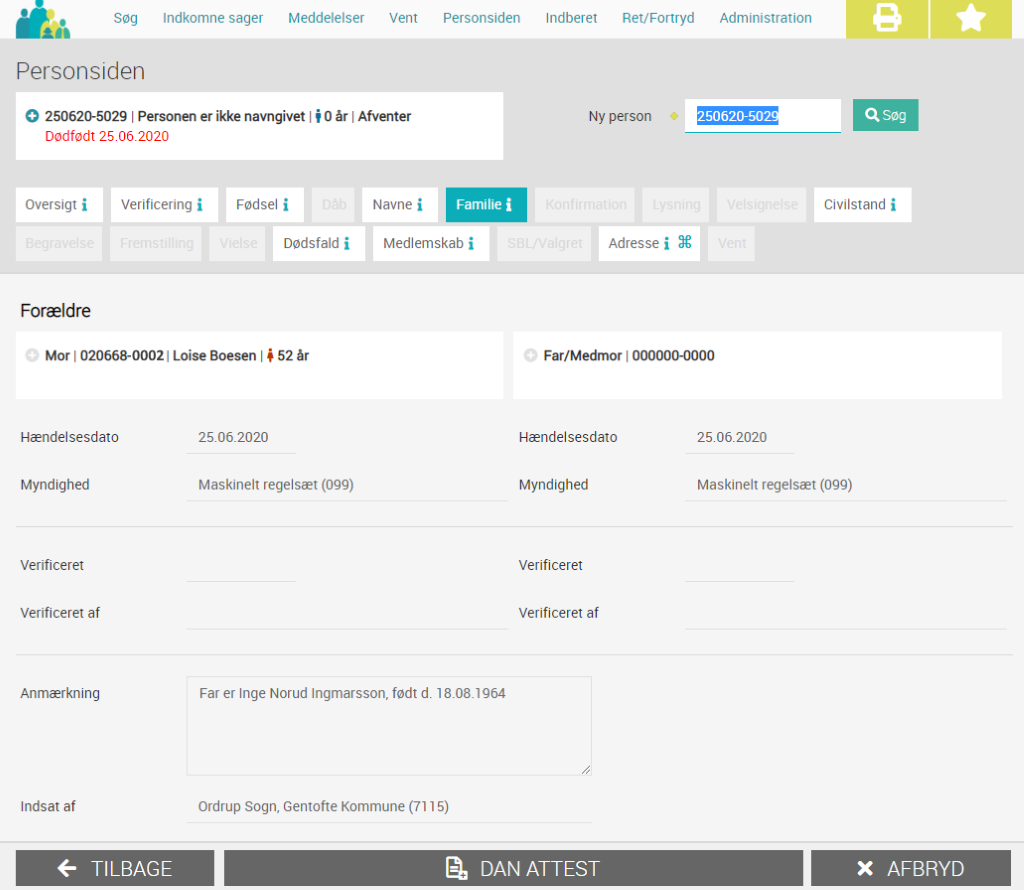Image resolution: width=1024 pixels, height=890 pixels.
Task: Expand person card 250620-5029 via plus icon
Action: (32, 116)
